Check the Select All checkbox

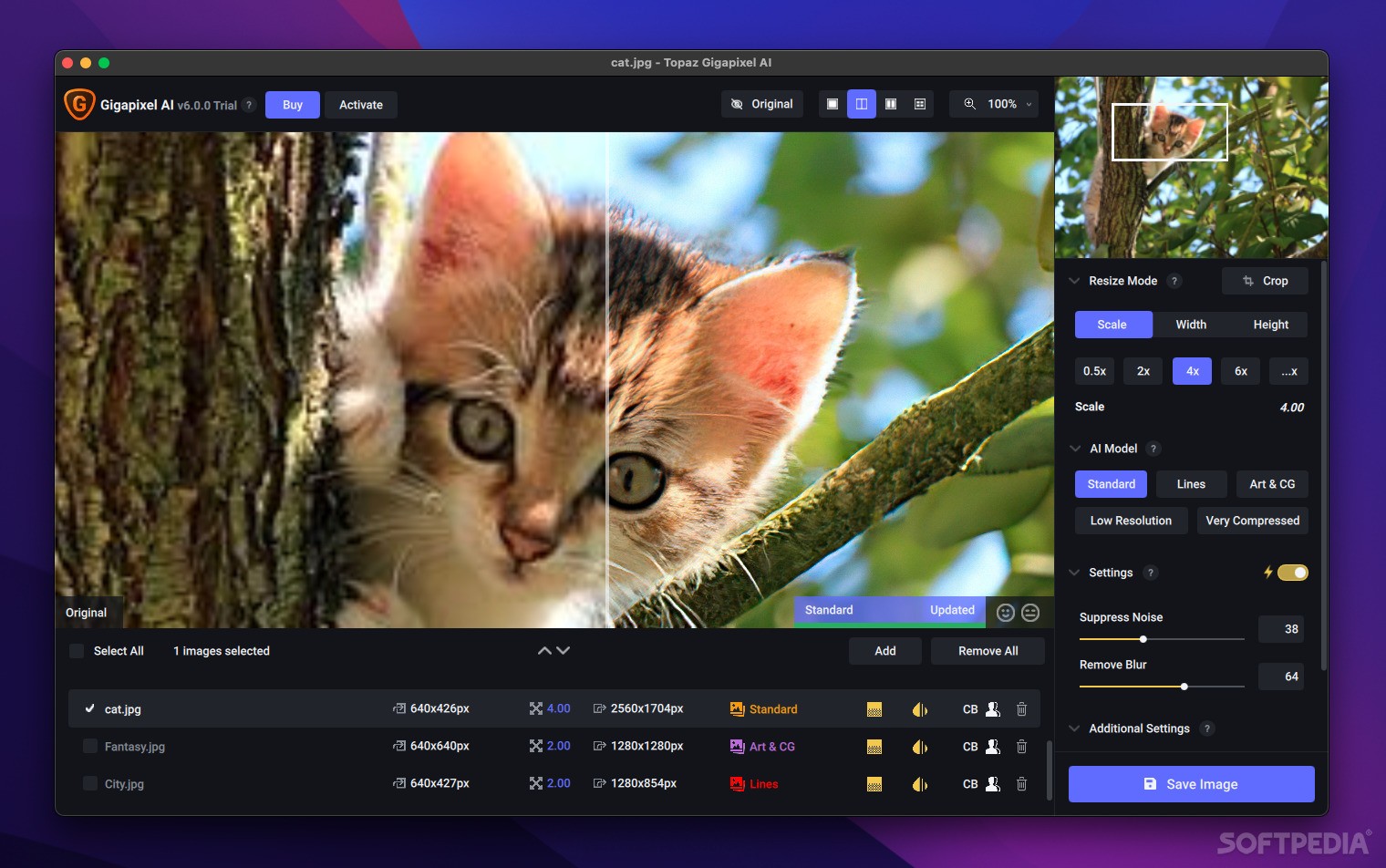tap(77, 650)
